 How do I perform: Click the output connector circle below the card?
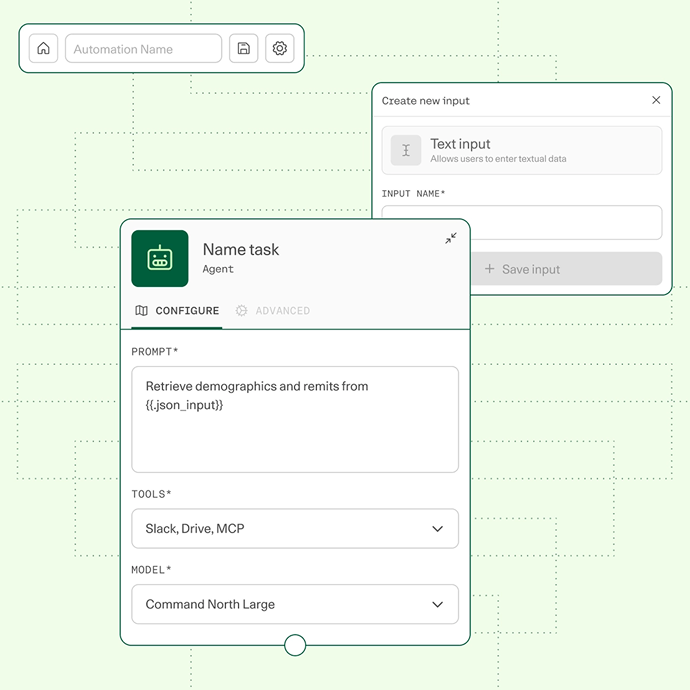coord(295,645)
